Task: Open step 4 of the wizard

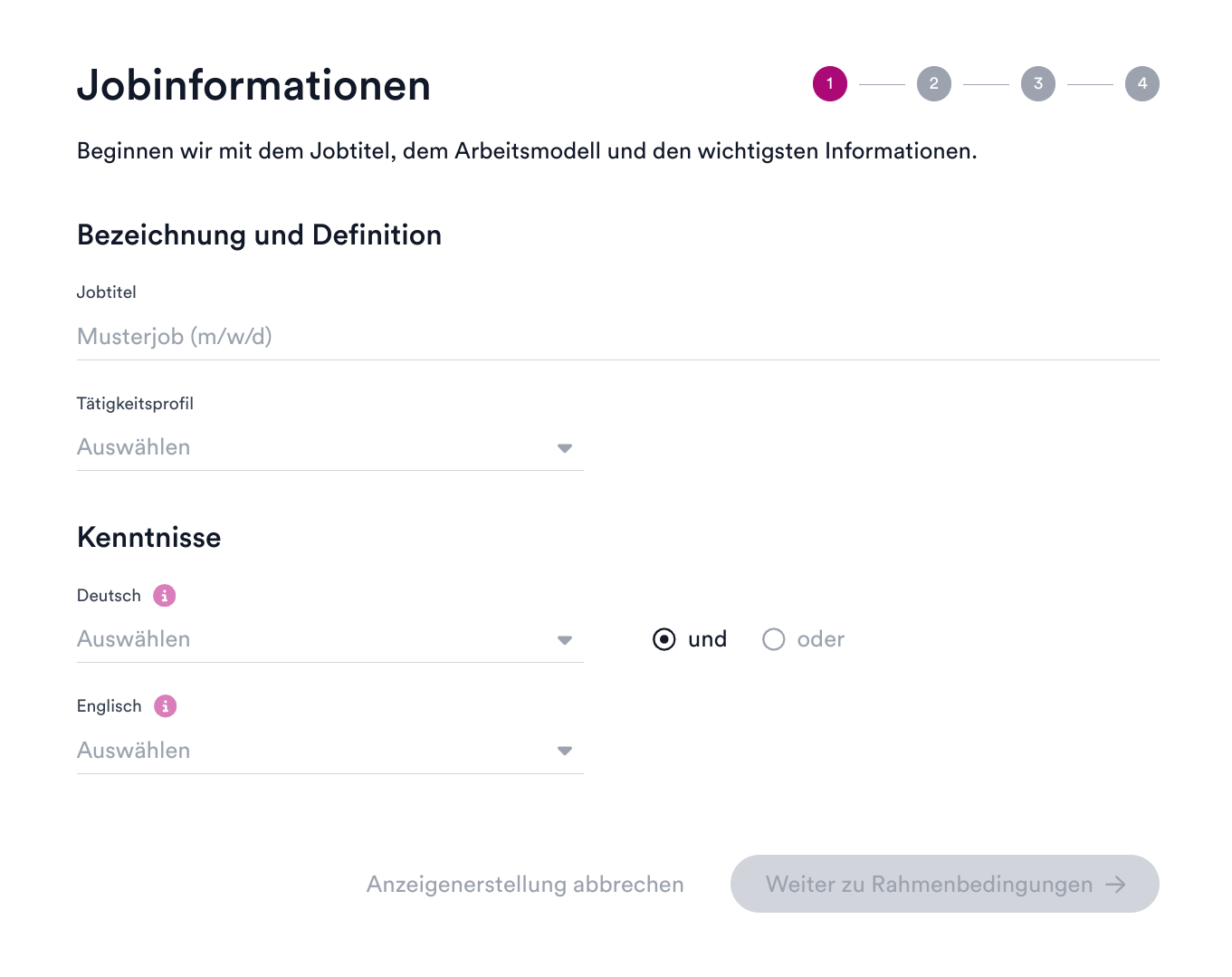Action: (x=1141, y=84)
